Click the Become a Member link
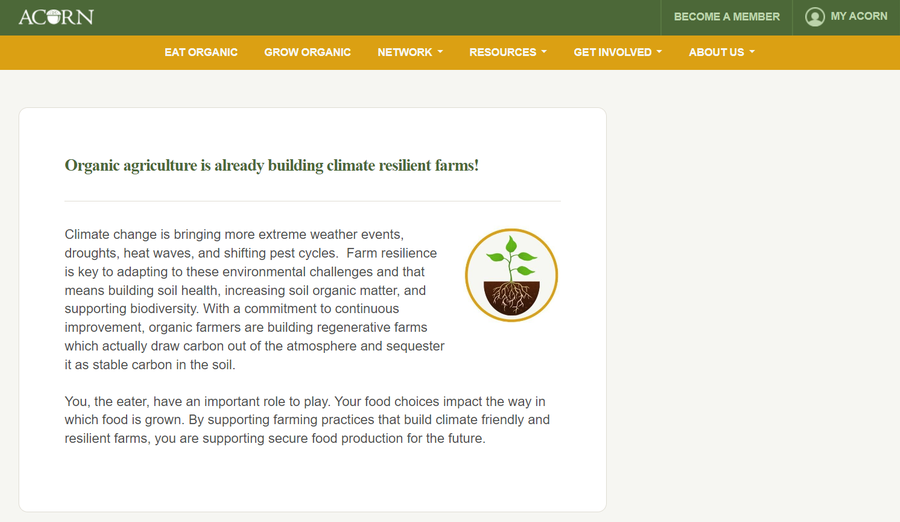The height and width of the screenshot is (522, 900). point(727,17)
